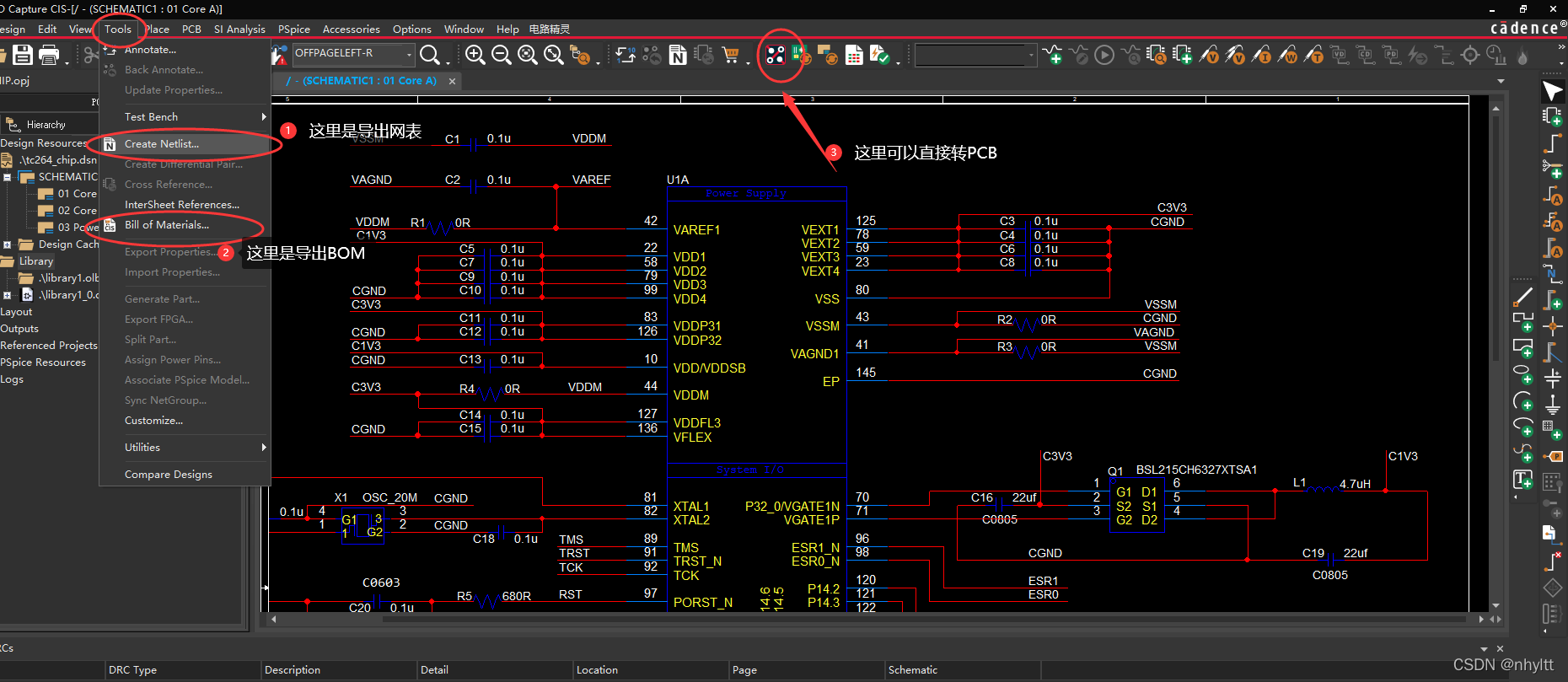Select the 02 Core page in hierarchy
1568x682 pixels.
[77, 211]
